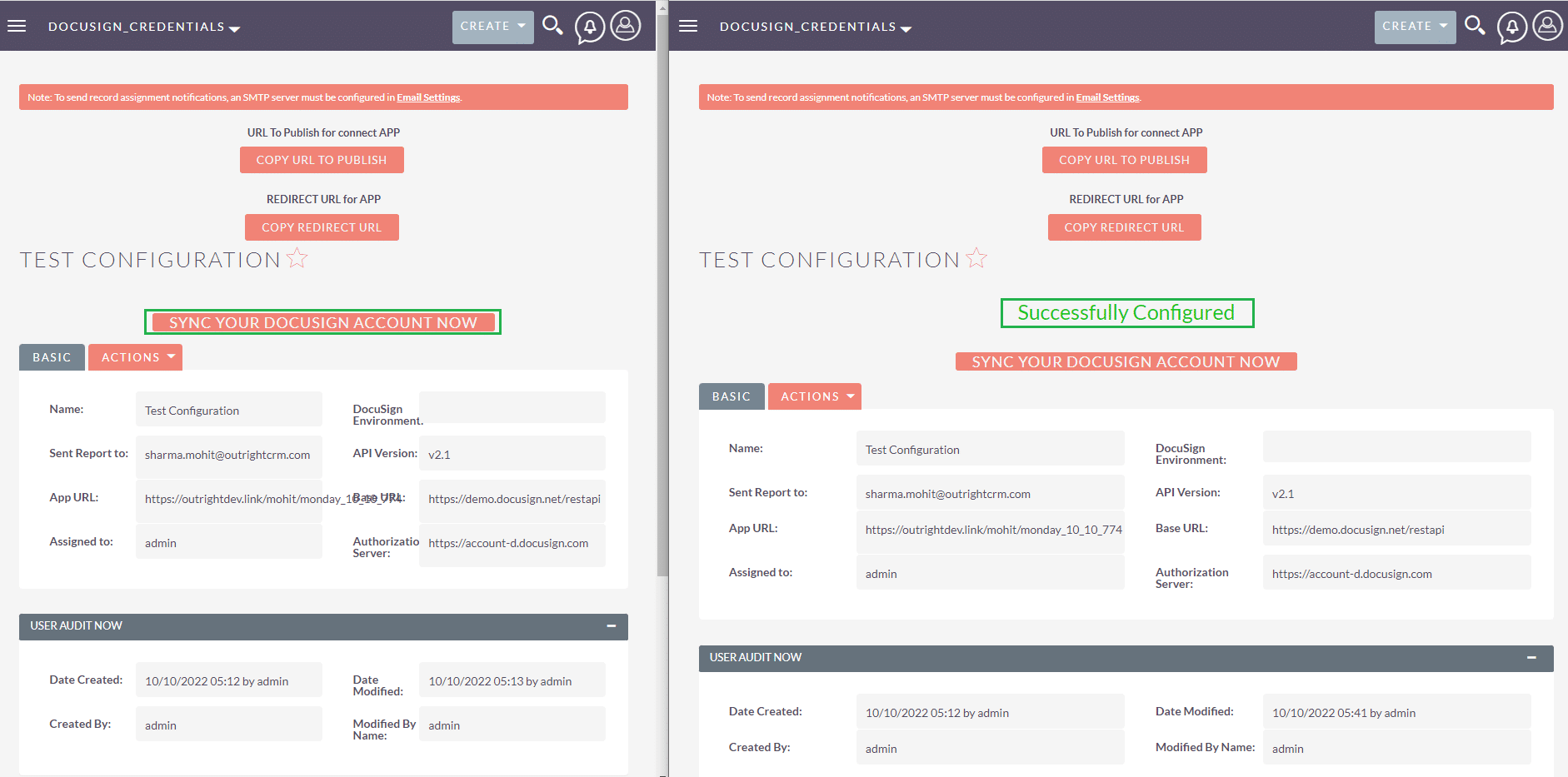Click Sent Report to email in left window
The image size is (1568, 777).
point(229,455)
